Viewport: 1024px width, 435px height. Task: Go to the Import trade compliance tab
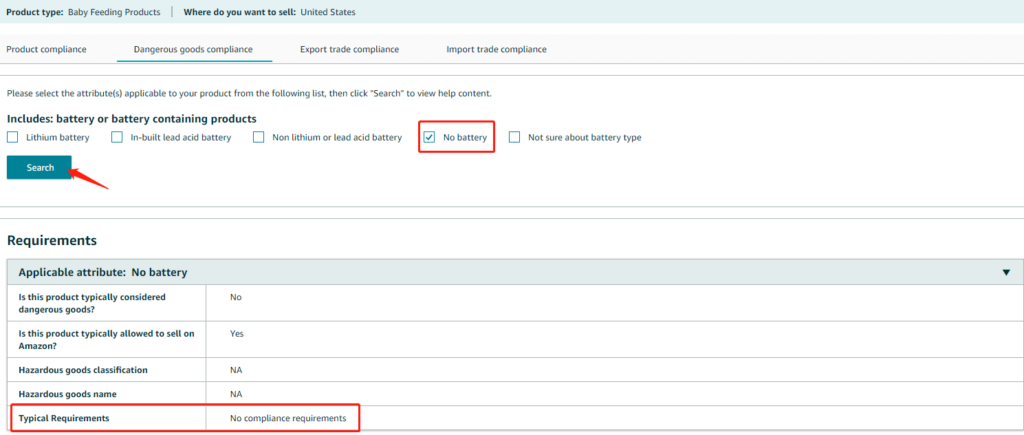[496, 49]
